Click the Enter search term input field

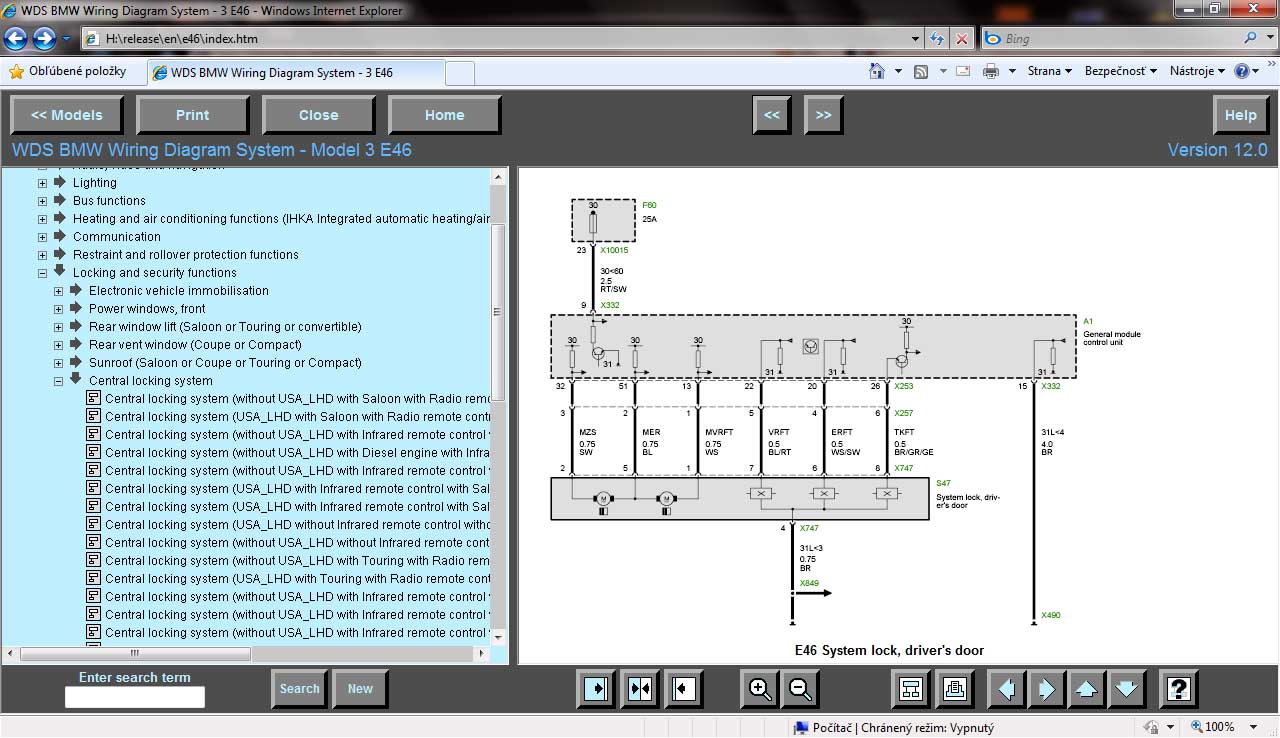pyautogui.click(x=135, y=697)
